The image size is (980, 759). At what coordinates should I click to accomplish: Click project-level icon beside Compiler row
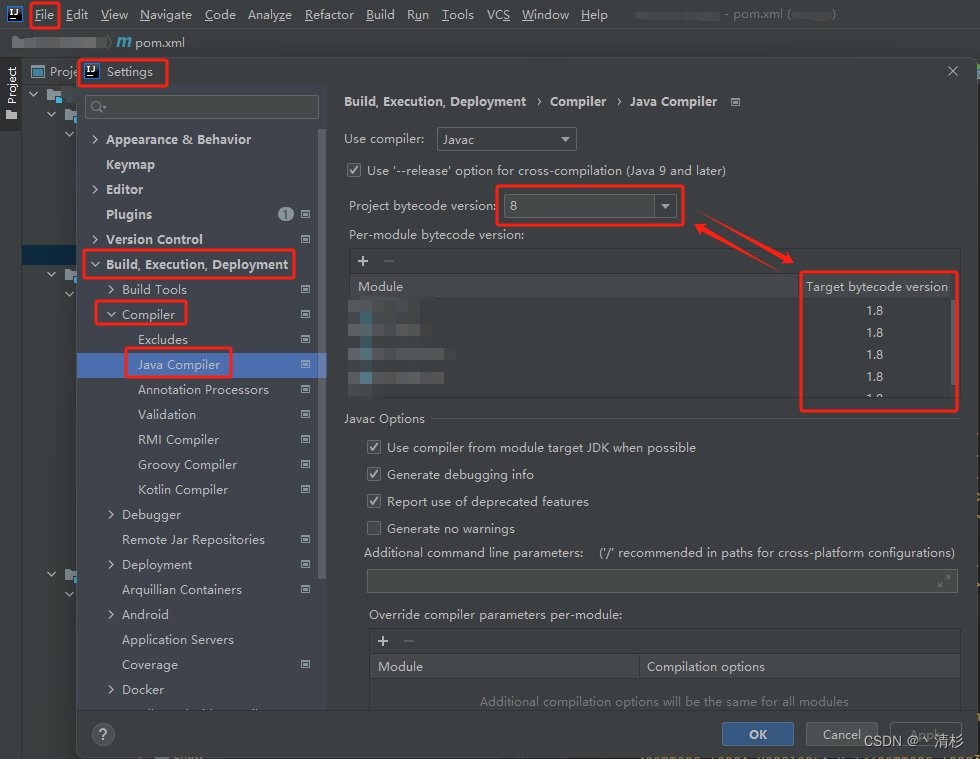(306, 314)
